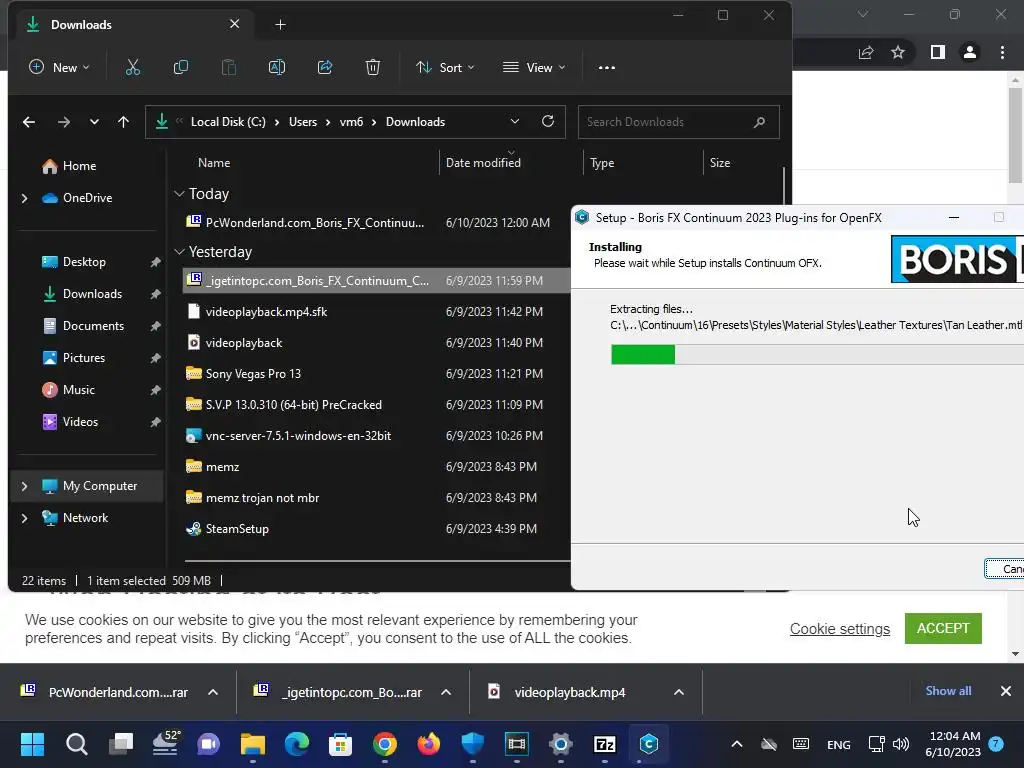Open options for PcWonderland.com rar download
The width and height of the screenshot is (1024, 768).
click(213, 692)
